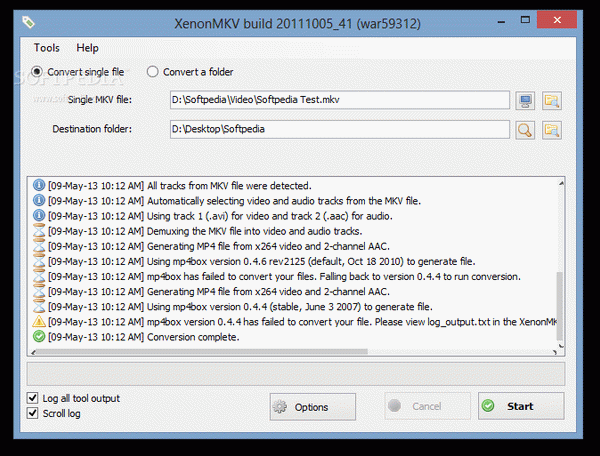Image resolution: width=600 pixels, height=456 pixels.
Task: Click the empty progress bar
Action: click(x=296, y=374)
